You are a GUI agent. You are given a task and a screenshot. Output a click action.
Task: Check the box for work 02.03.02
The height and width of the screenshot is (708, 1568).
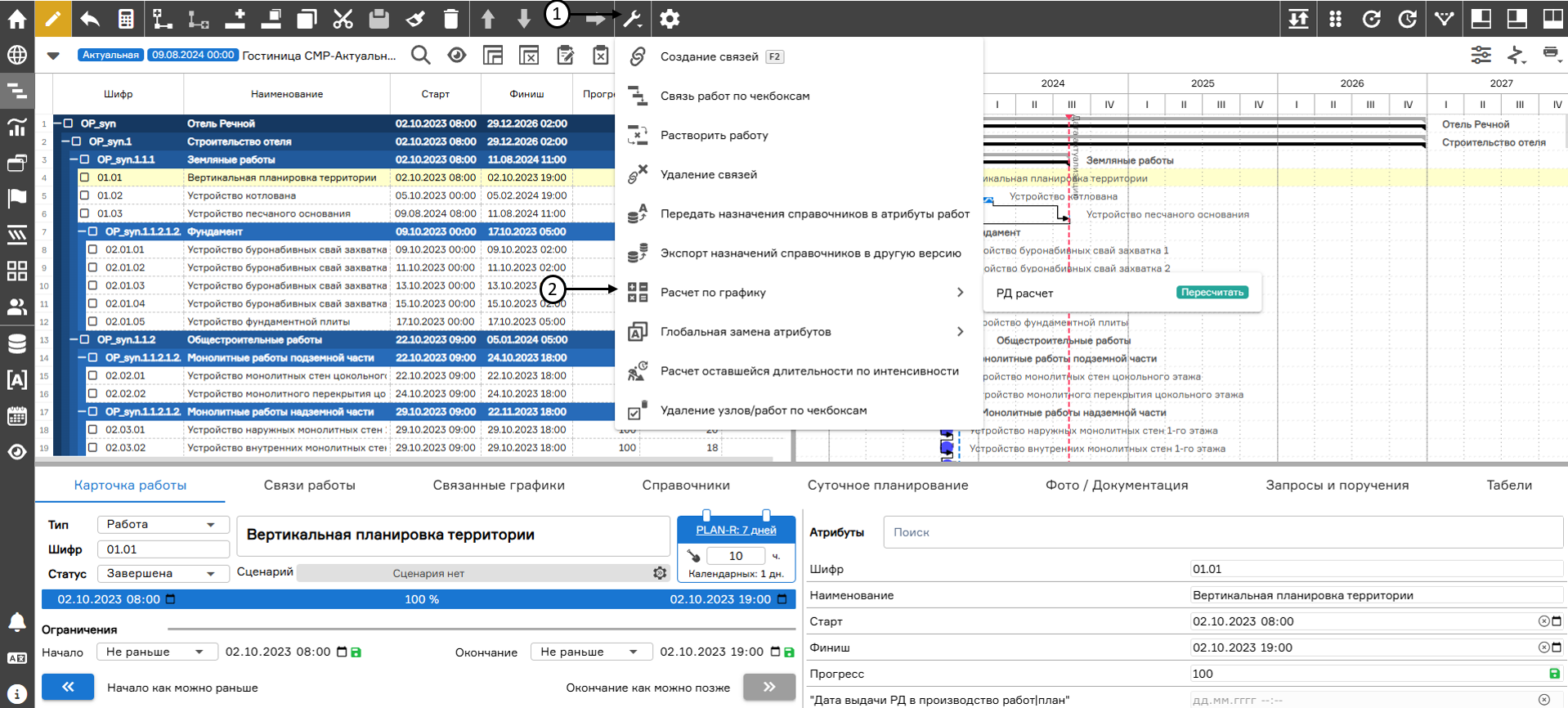(92, 447)
